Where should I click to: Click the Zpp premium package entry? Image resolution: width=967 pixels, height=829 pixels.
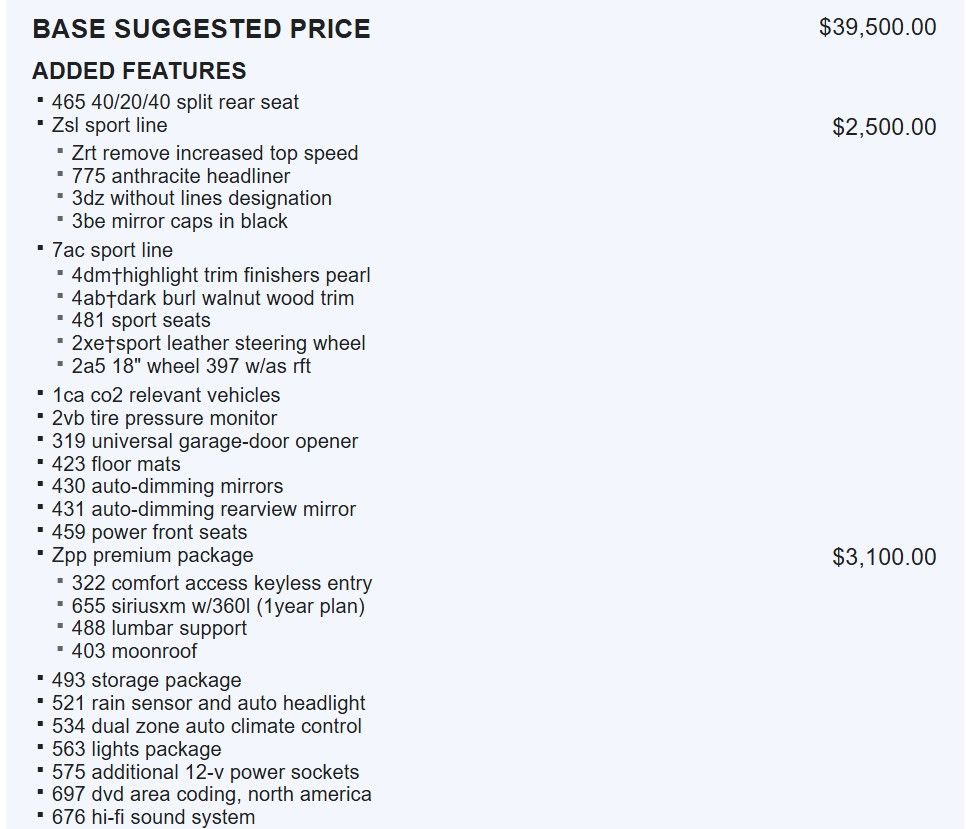152,555
